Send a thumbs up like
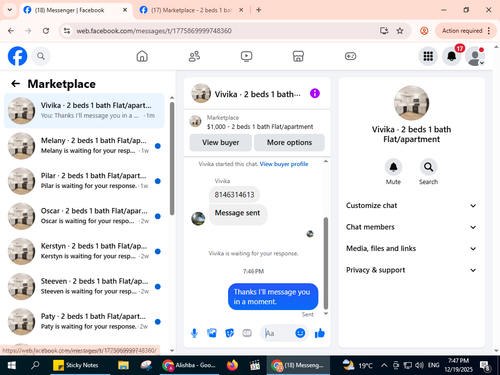The width and height of the screenshot is (500, 375). point(320,333)
